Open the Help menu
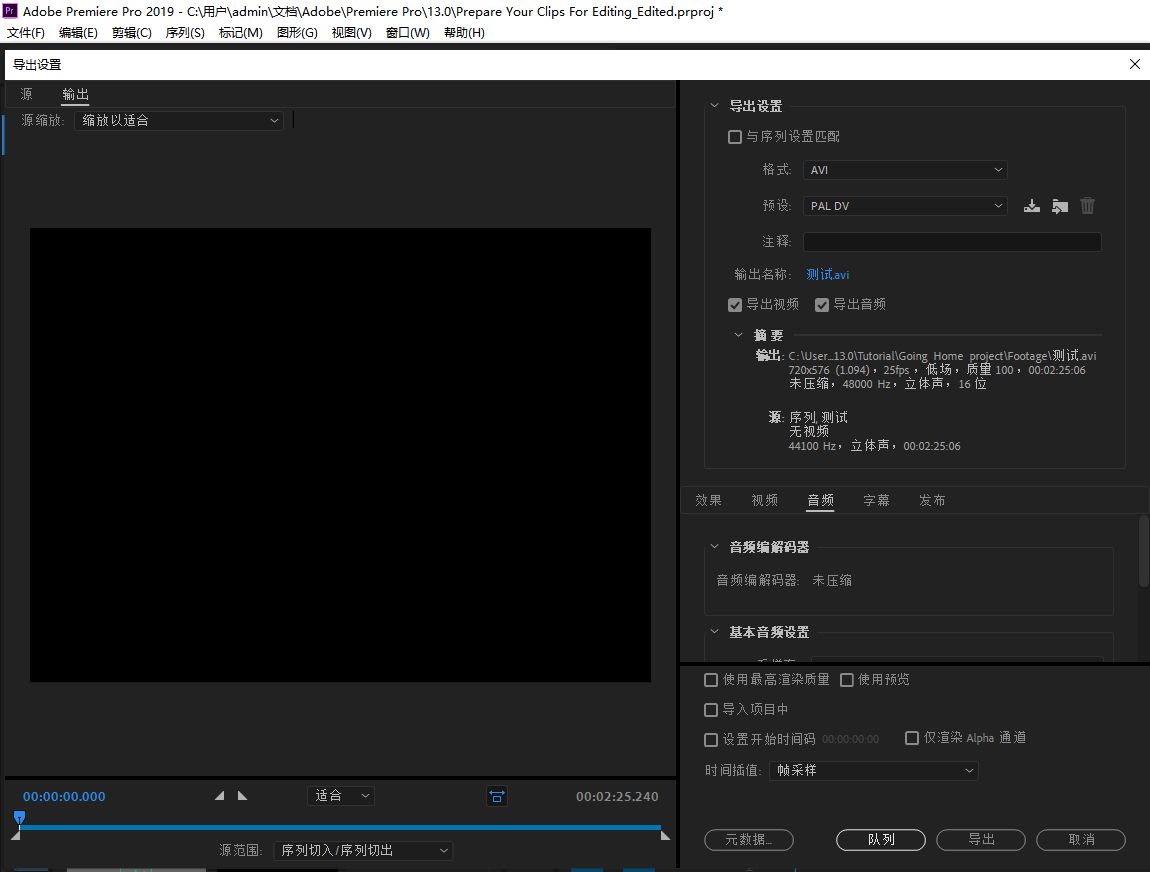This screenshot has height=872, width=1150. pos(464,33)
